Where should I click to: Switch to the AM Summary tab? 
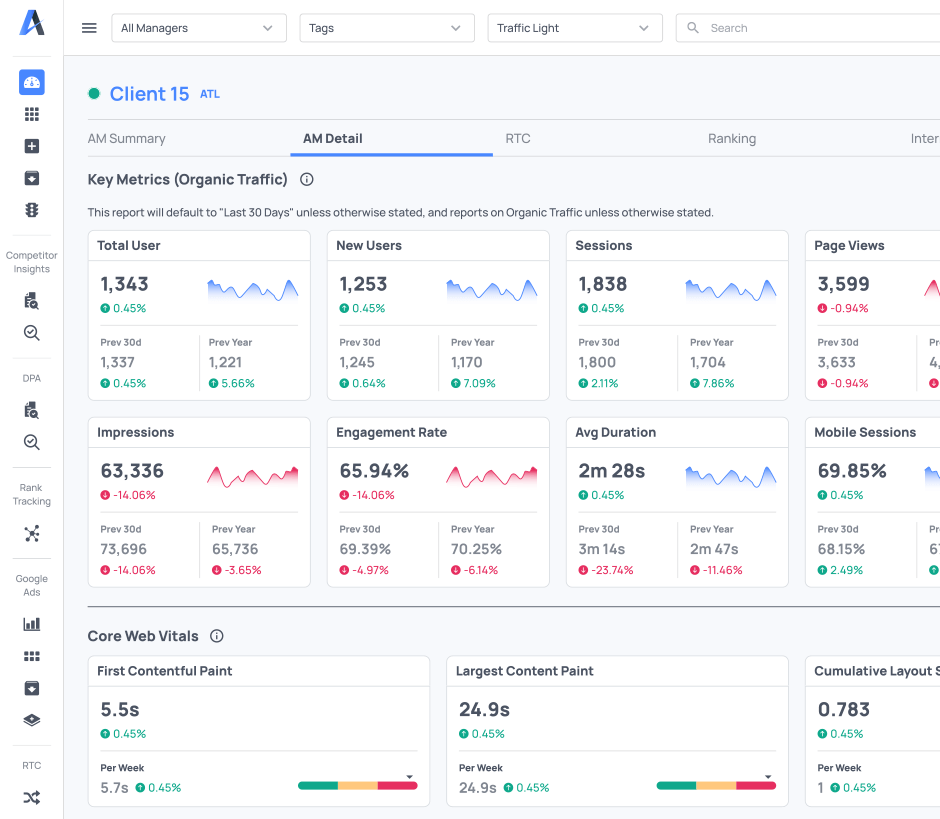(127, 139)
